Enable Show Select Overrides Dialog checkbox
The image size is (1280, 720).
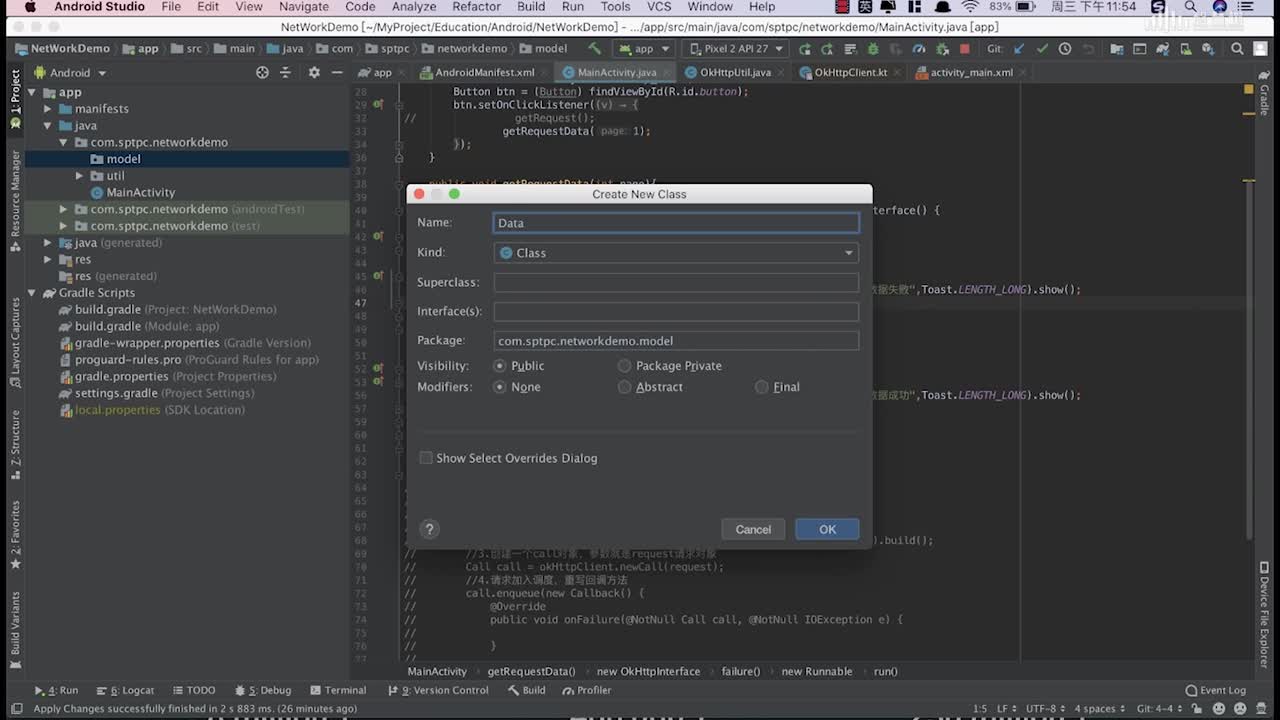click(426, 458)
